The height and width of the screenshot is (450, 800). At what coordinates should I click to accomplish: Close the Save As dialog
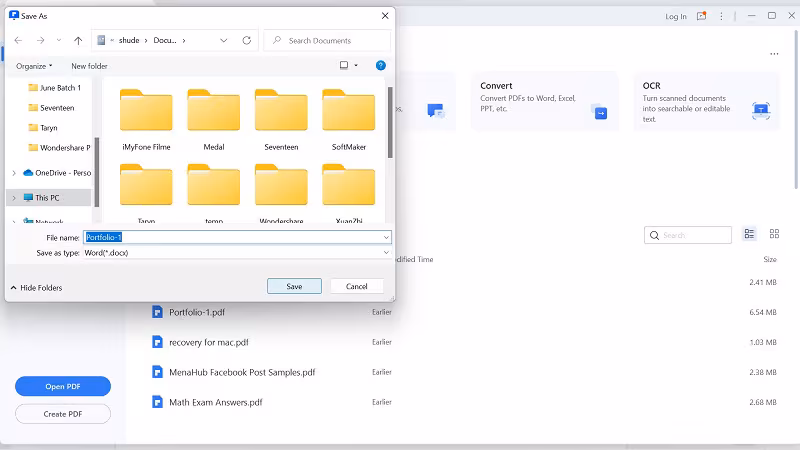pos(385,16)
